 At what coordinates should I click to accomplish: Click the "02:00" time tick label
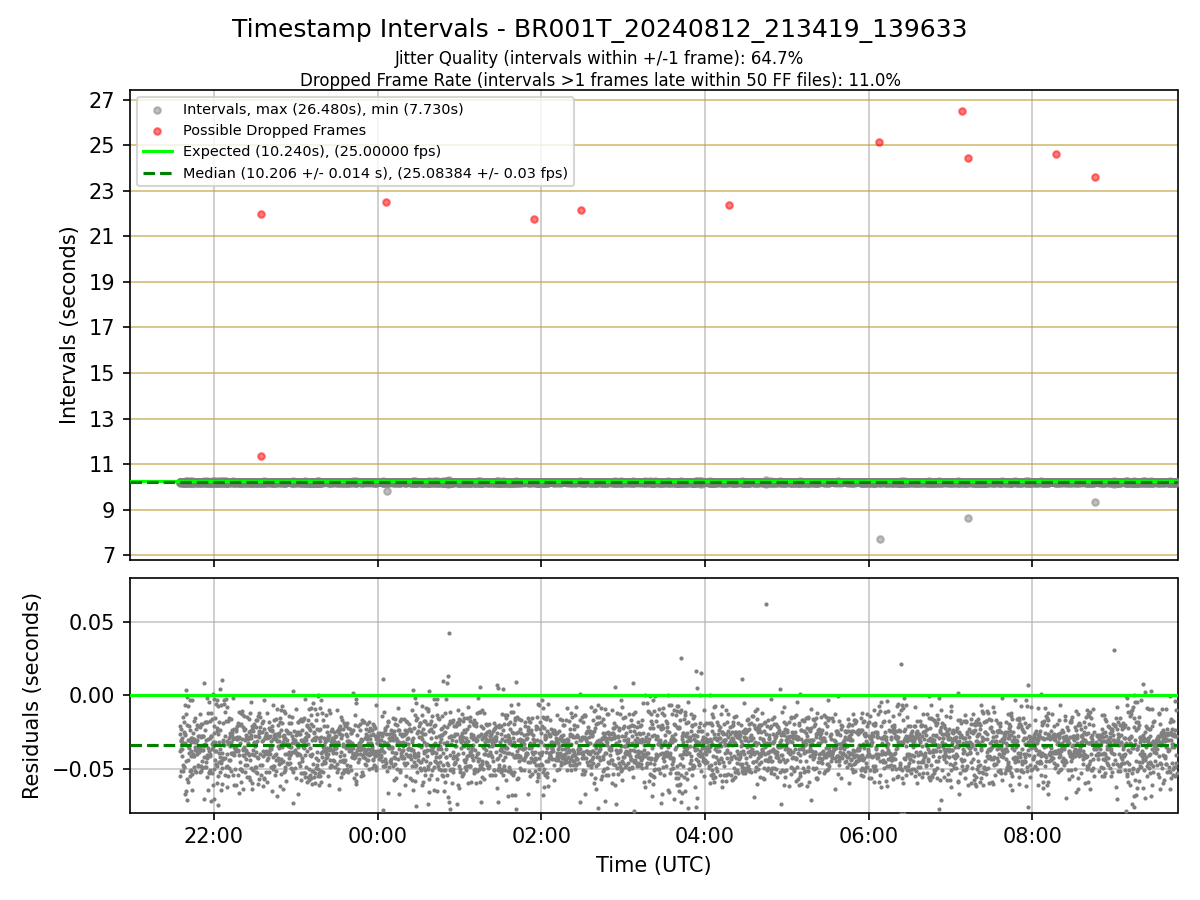pos(541,835)
